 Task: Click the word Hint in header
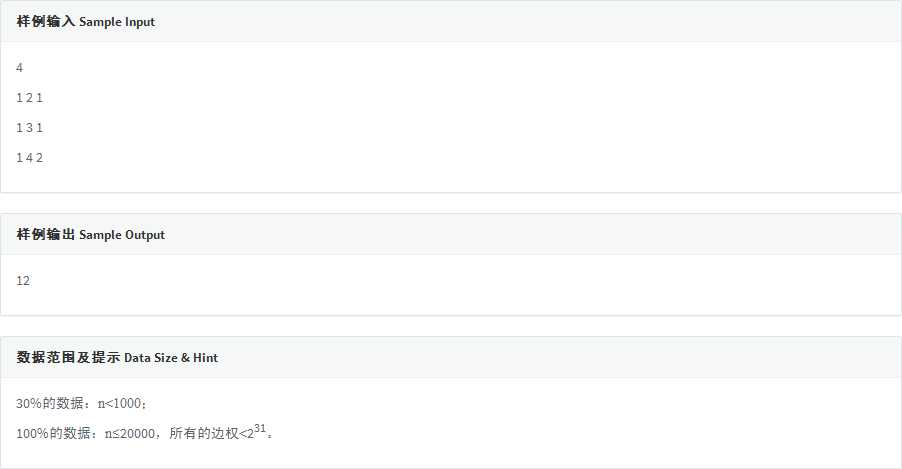pos(205,358)
